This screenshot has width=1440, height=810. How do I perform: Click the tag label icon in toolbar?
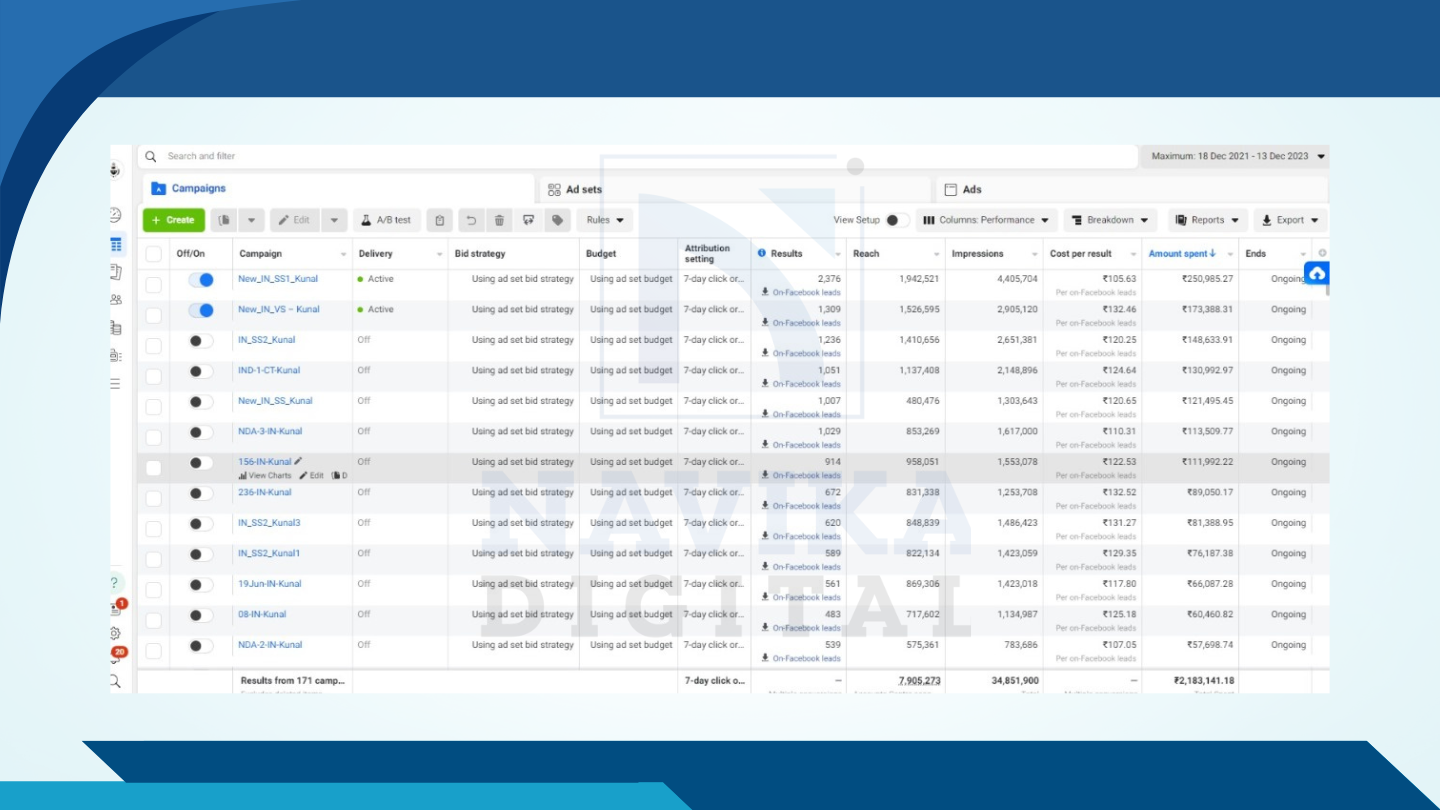(558, 220)
